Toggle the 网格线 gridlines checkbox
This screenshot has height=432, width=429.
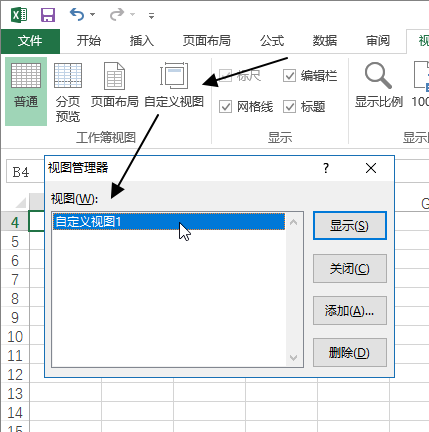(x=225, y=107)
